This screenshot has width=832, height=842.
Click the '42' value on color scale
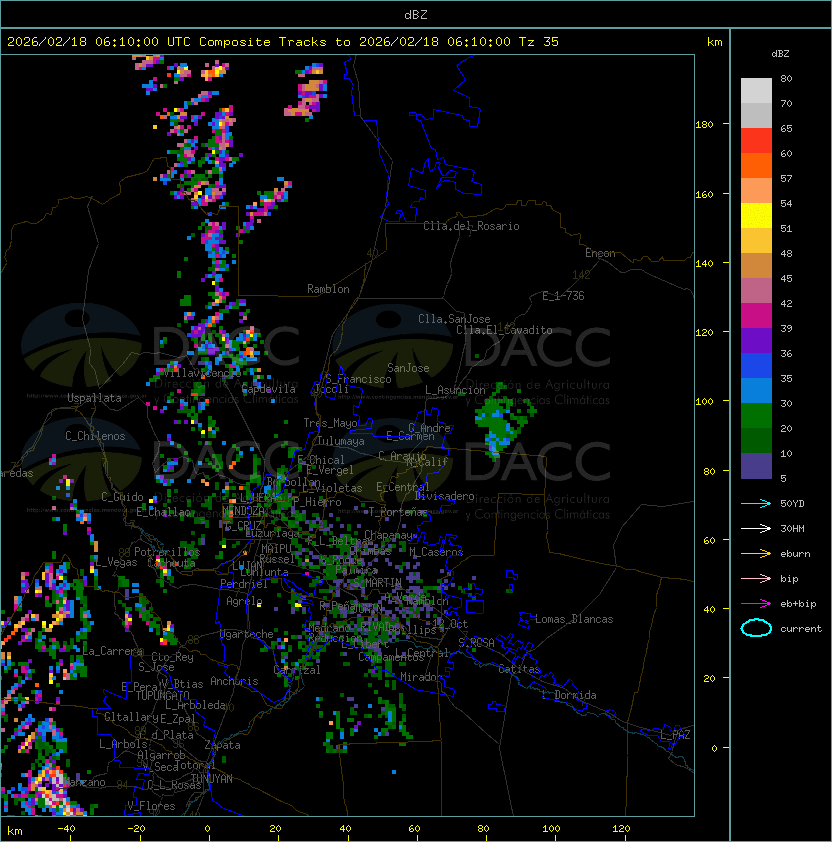pos(786,303)
